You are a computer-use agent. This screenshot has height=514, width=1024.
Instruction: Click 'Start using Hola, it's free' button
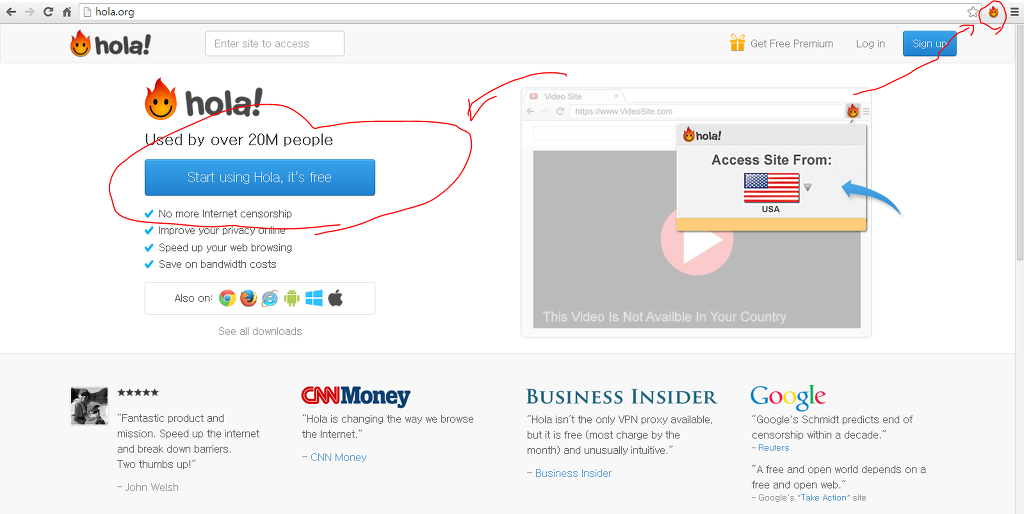point(260,177)
